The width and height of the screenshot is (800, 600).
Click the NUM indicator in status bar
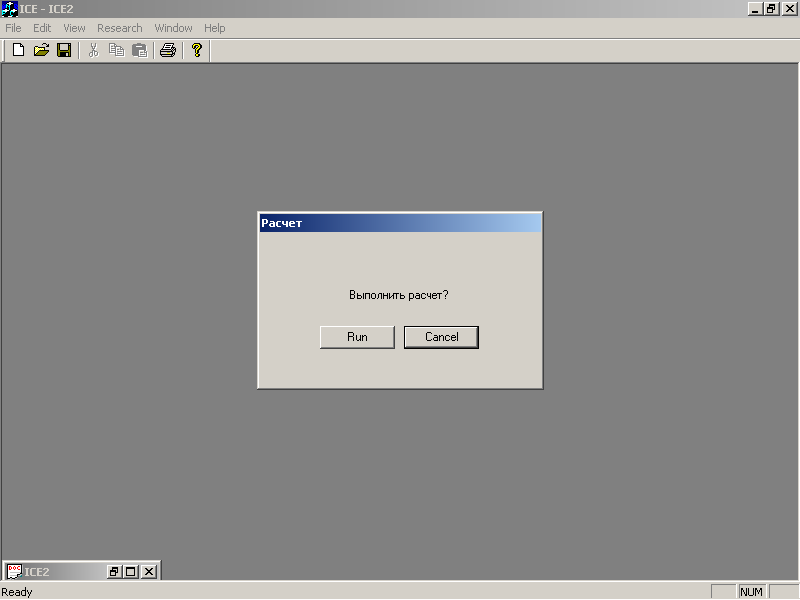(751, 592)
